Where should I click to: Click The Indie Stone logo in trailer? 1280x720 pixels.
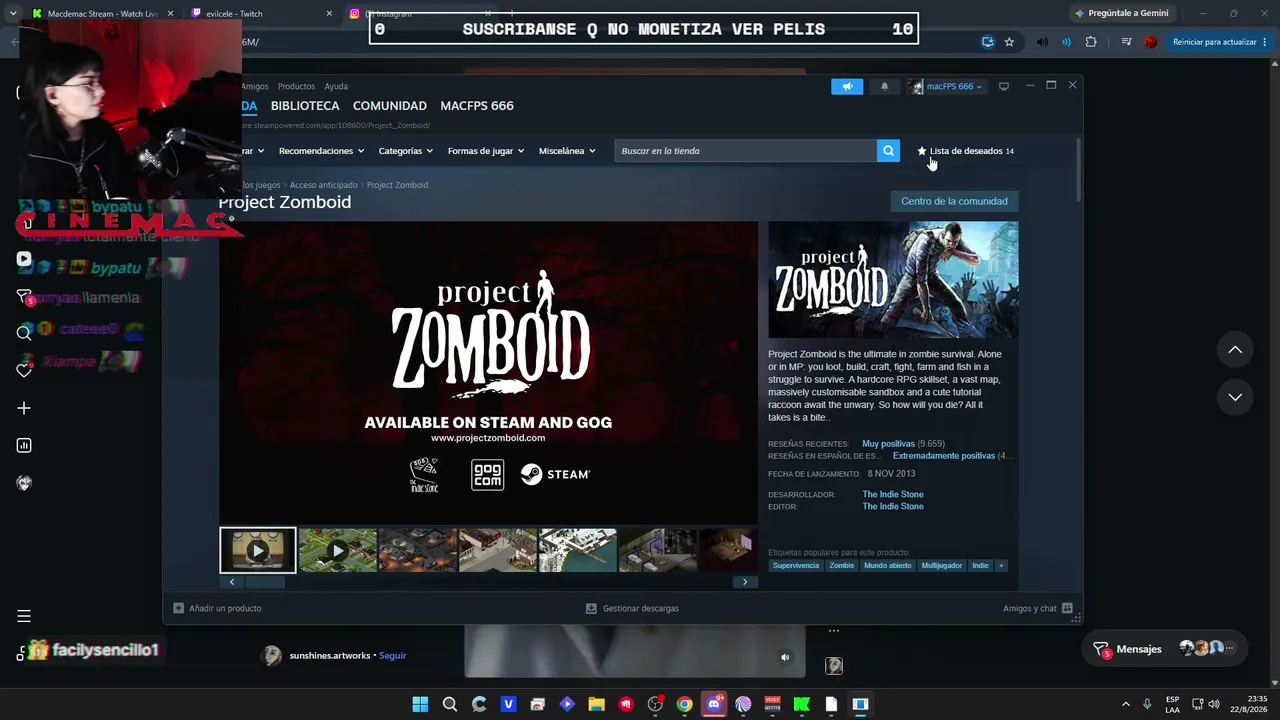pyautogui.click(x=424, y=474)
